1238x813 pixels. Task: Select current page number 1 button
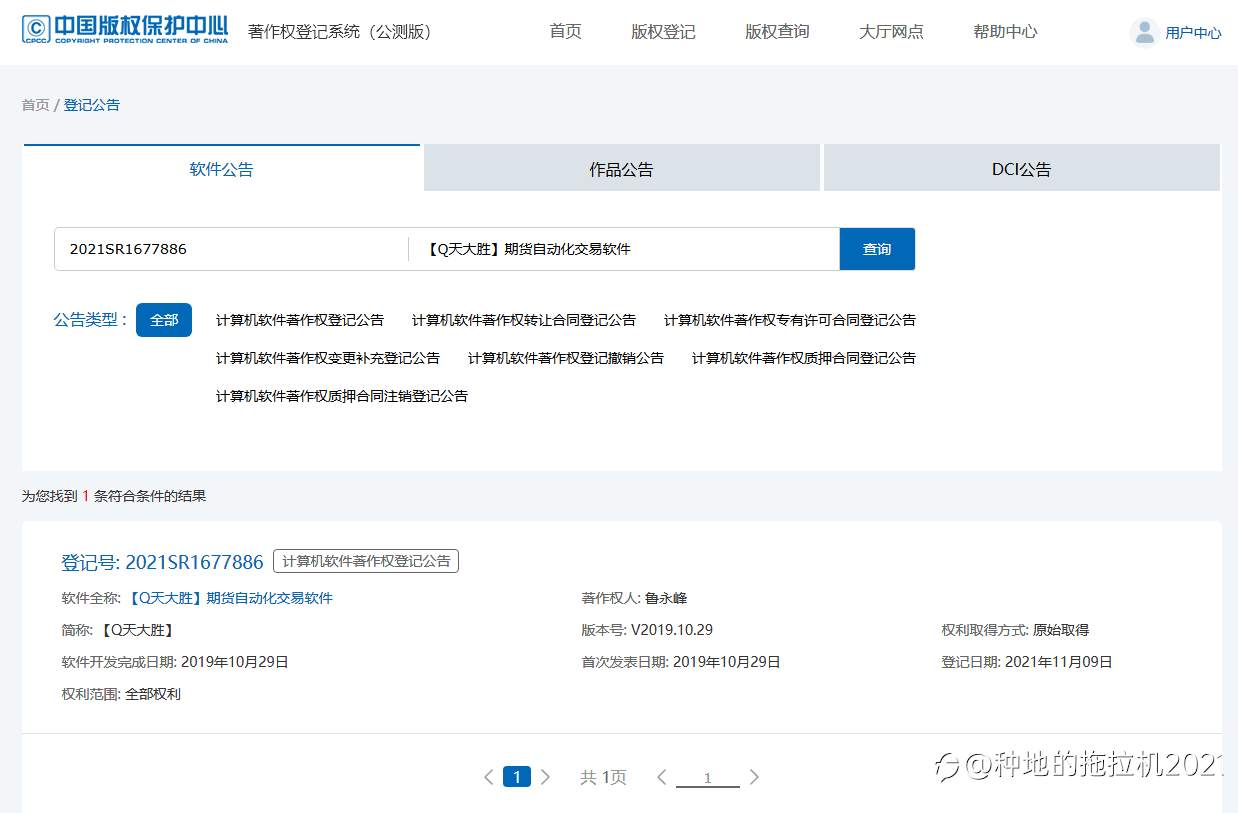[517, 777]
